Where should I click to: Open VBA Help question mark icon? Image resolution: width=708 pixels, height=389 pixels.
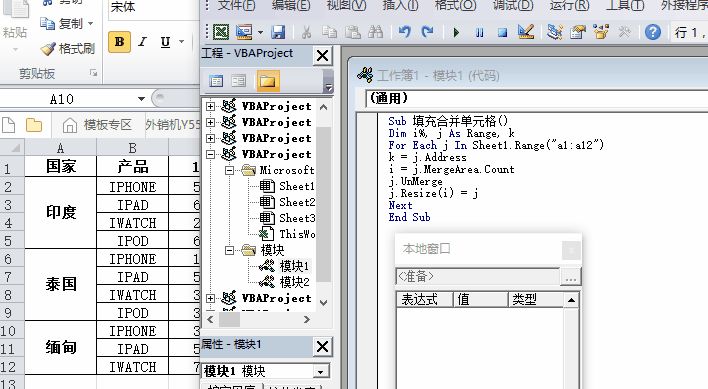point(652,32)
